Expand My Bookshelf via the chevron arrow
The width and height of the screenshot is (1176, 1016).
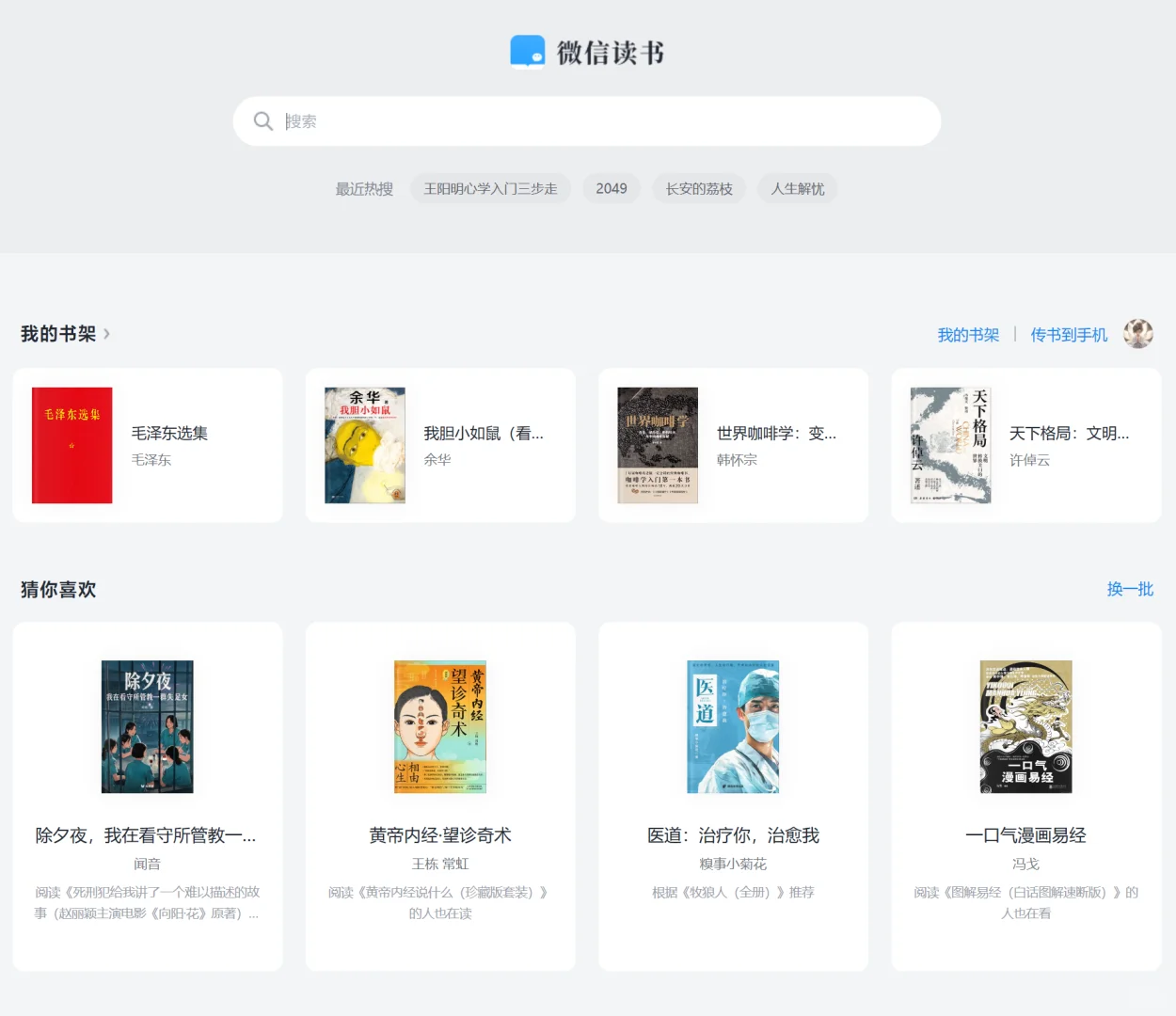point(106,334)
